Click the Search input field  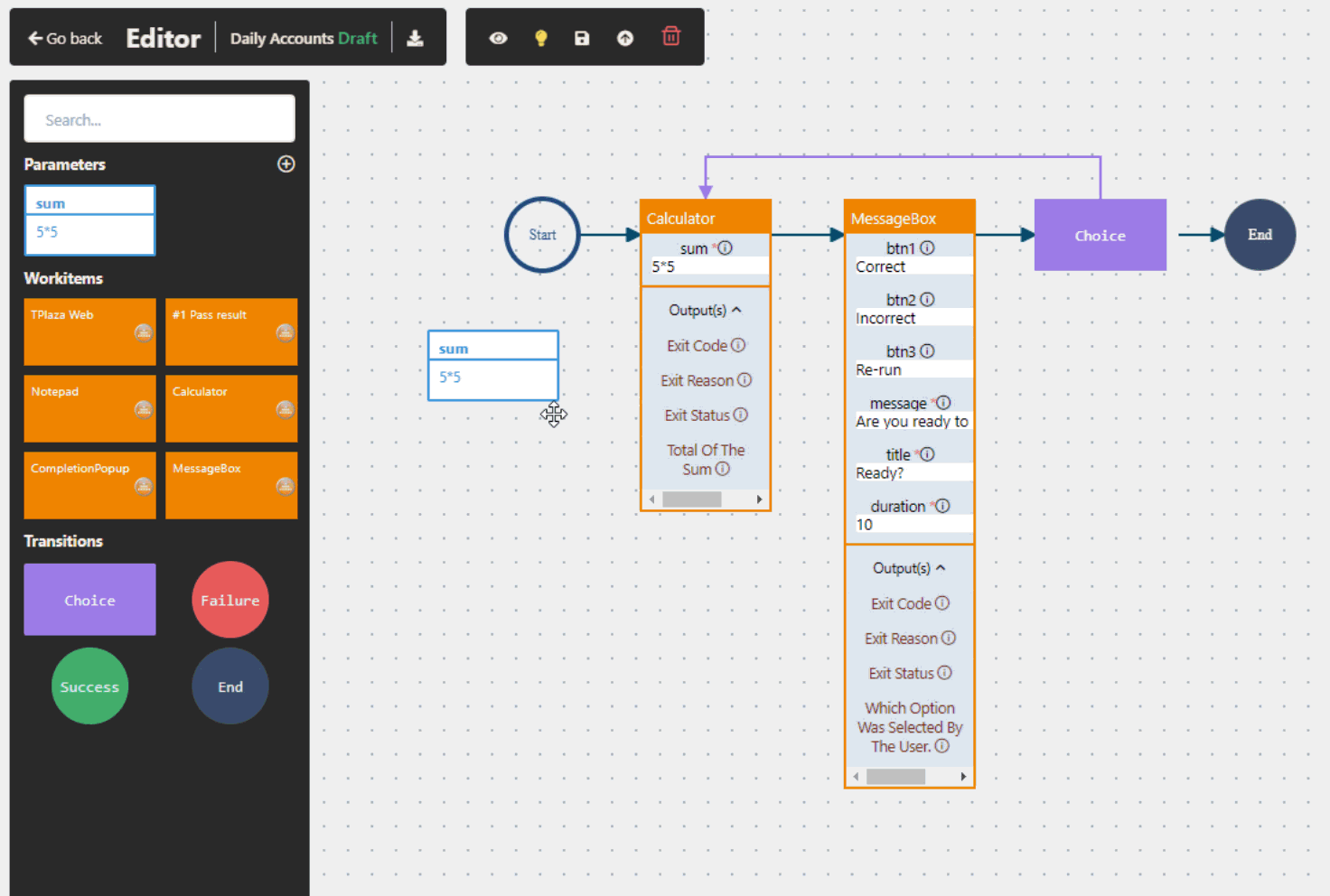(x=159, y=119)
